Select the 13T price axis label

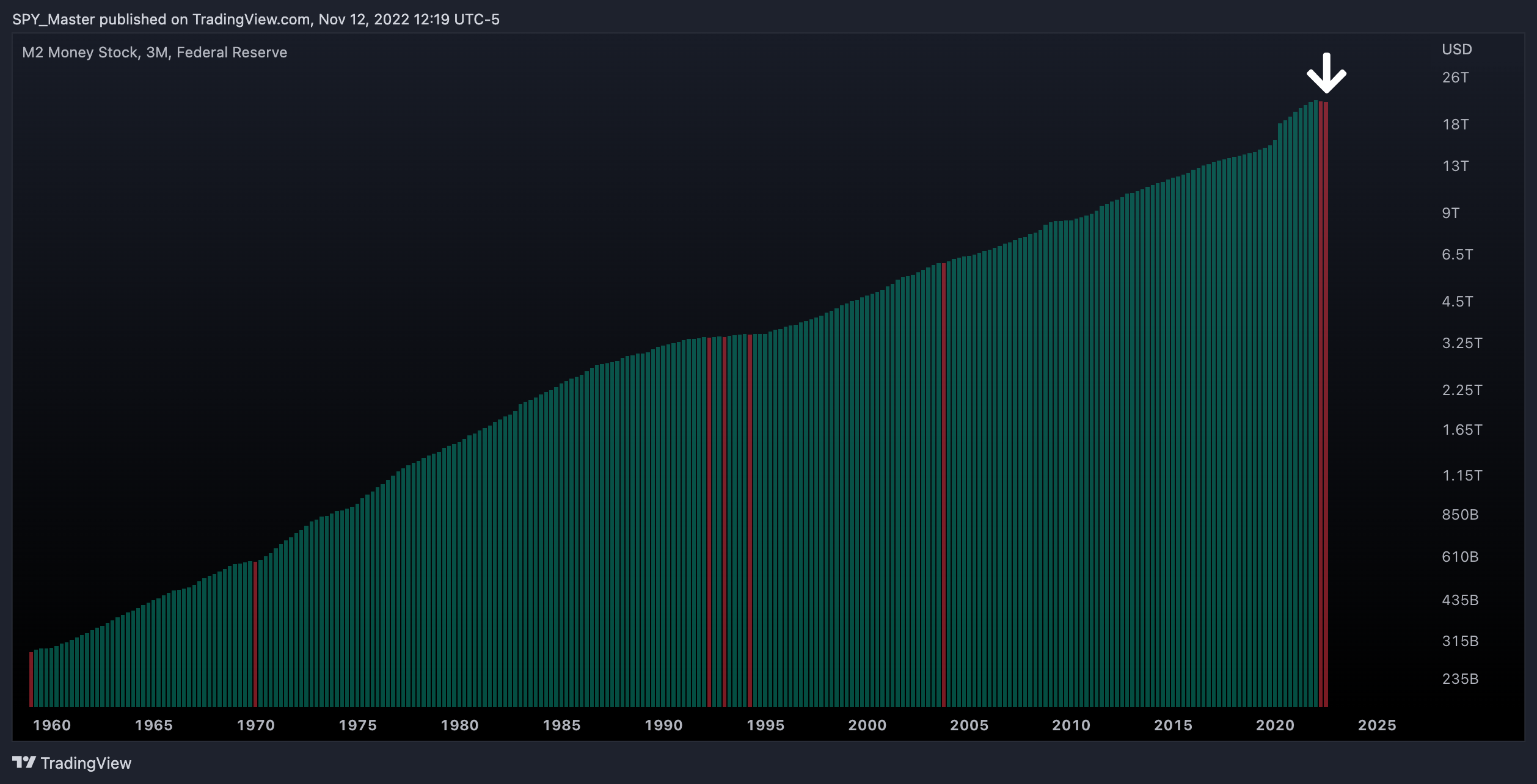click(1456, 166)
